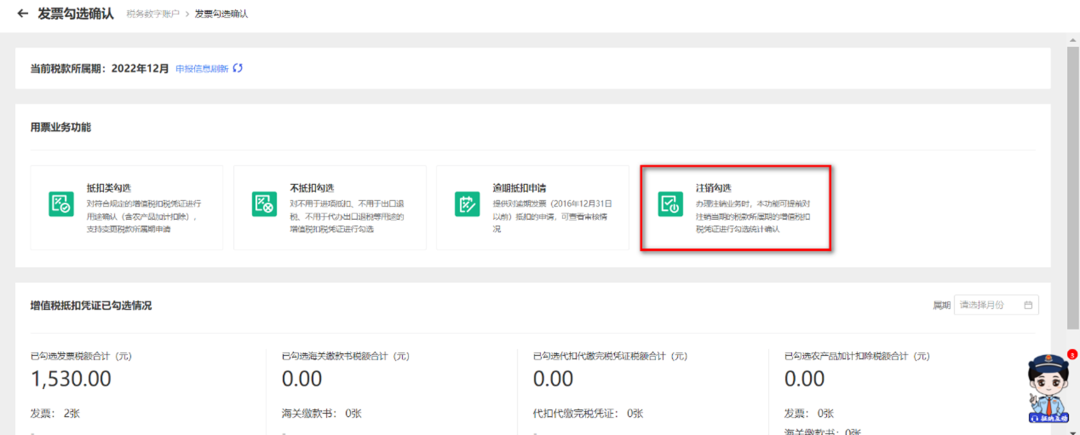1080x435 pixels.
Task: Click the green 抵扣类勾选 card icon
Action: (61, 204)
